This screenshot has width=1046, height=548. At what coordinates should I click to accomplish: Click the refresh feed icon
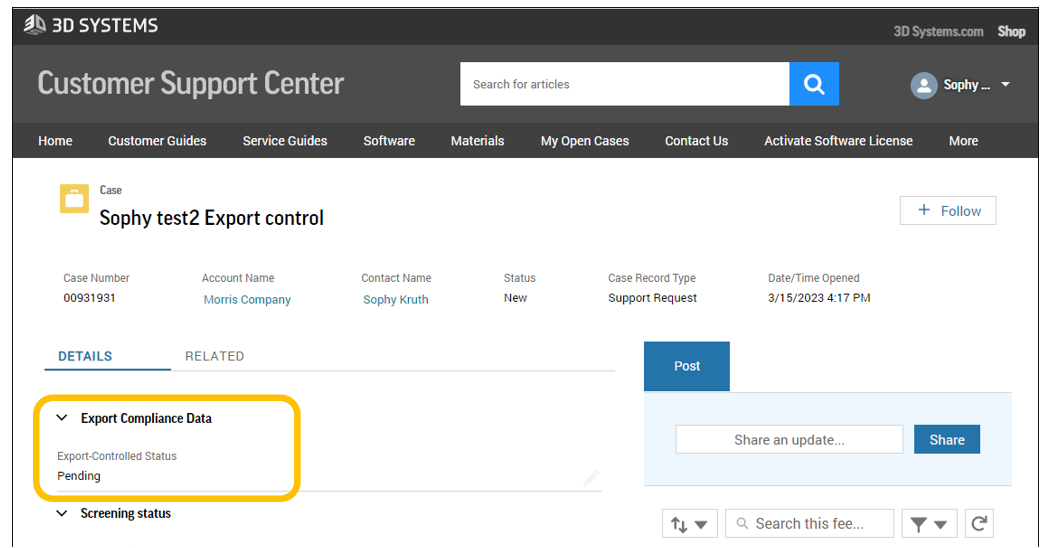coord(980,523)
